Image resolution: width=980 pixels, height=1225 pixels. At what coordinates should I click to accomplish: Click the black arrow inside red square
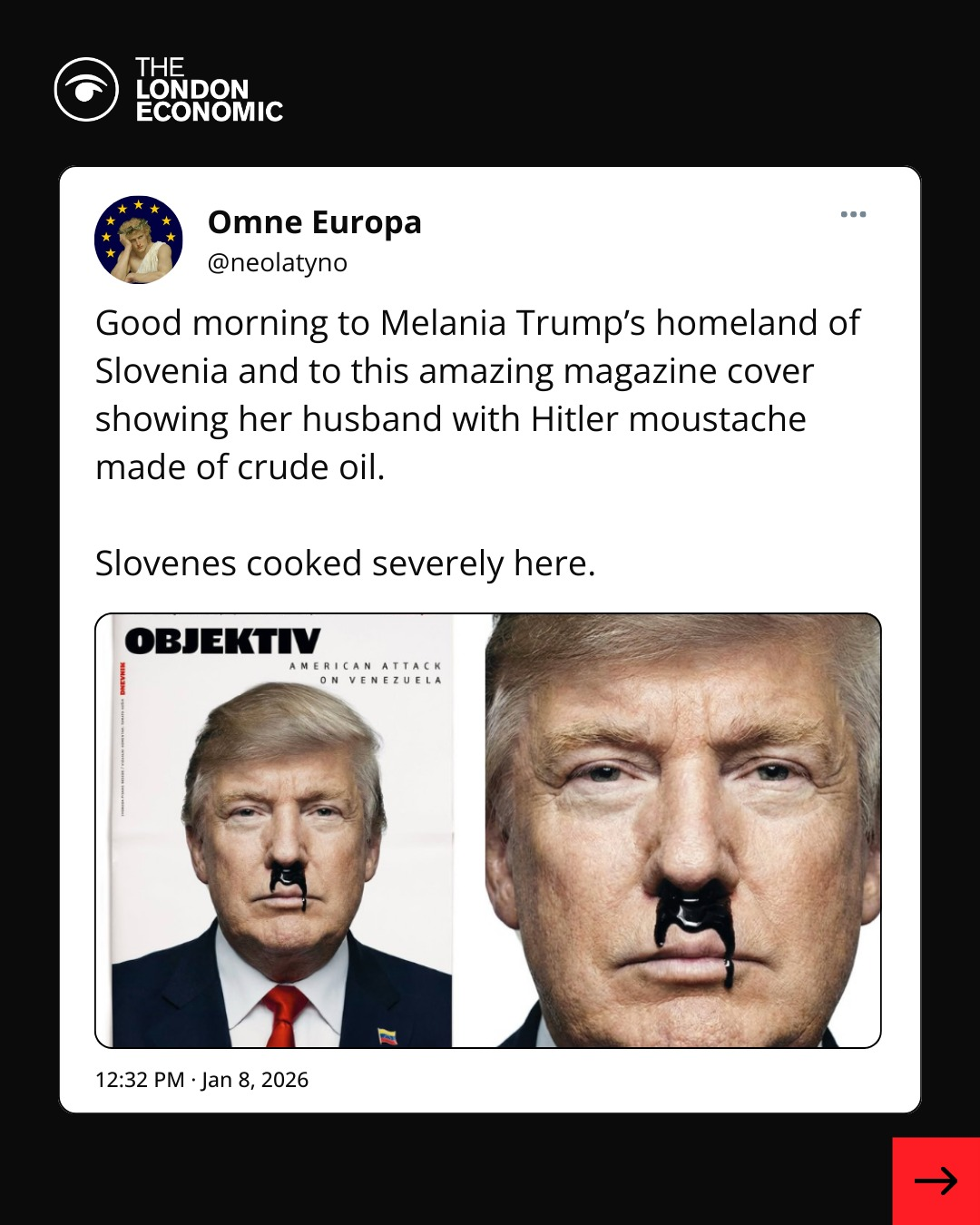click(x=936, y=1181)
